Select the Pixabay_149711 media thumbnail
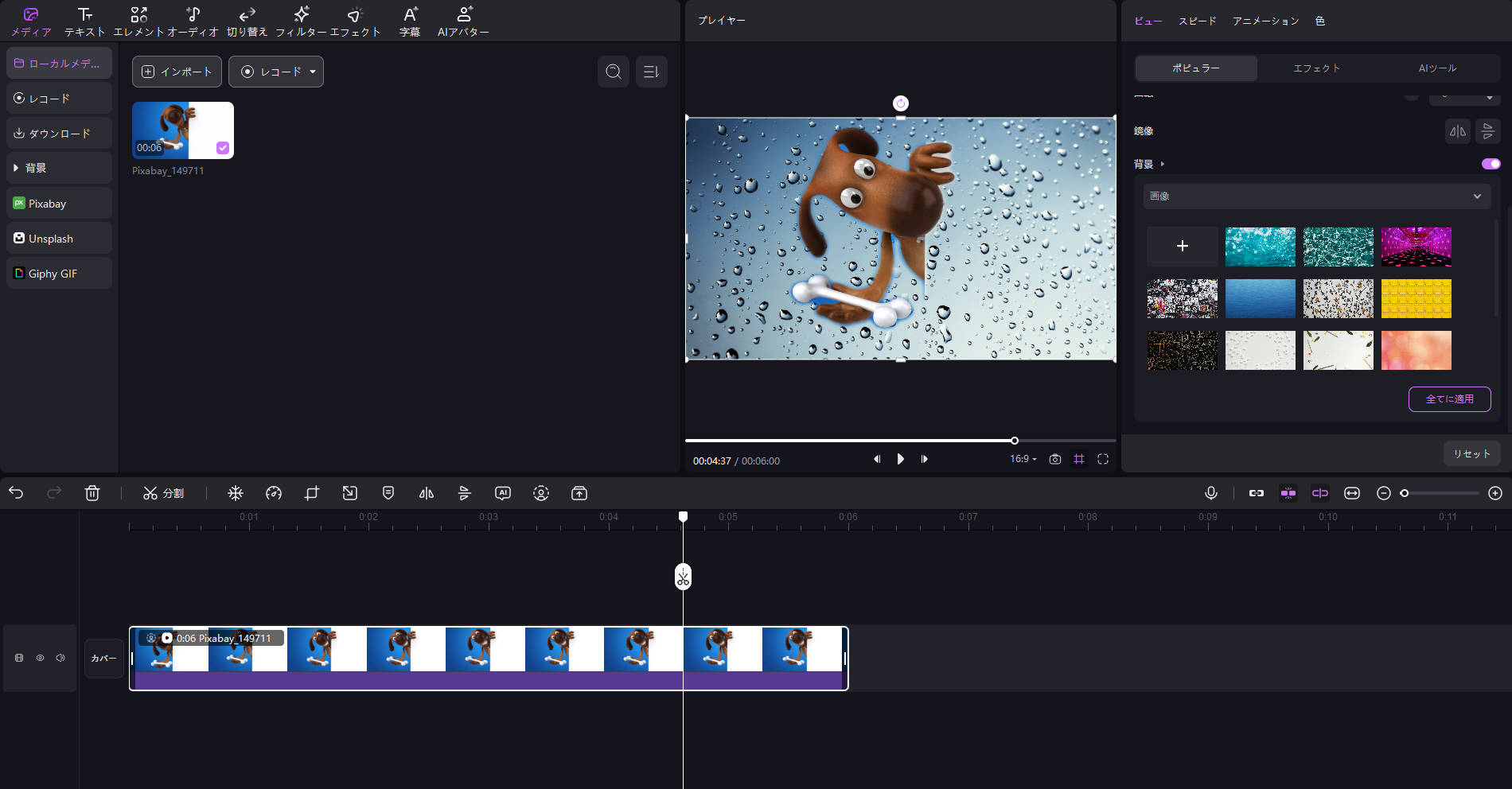Image resolution: width=1512 pixels, height=789 pixels. coord(183,130)
